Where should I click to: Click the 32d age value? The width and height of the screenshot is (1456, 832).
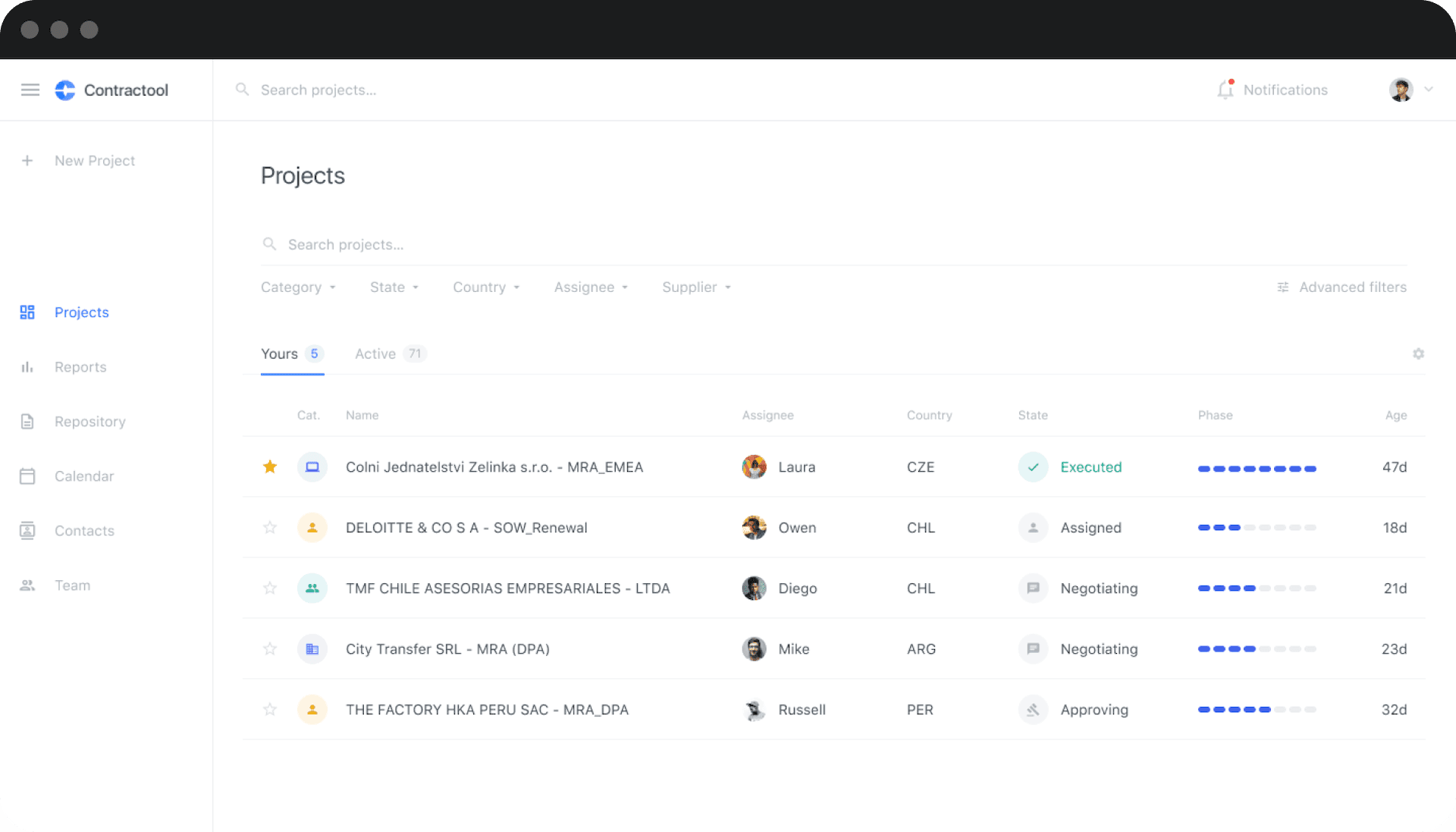(x=1394, y=710)
